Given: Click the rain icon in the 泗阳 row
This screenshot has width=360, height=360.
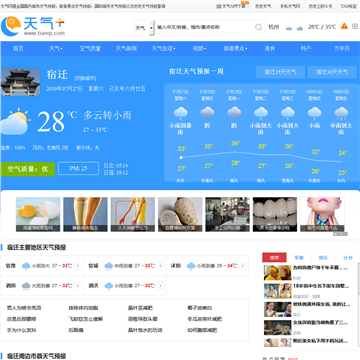Looking at the screenshot, I should pos(26,286).
